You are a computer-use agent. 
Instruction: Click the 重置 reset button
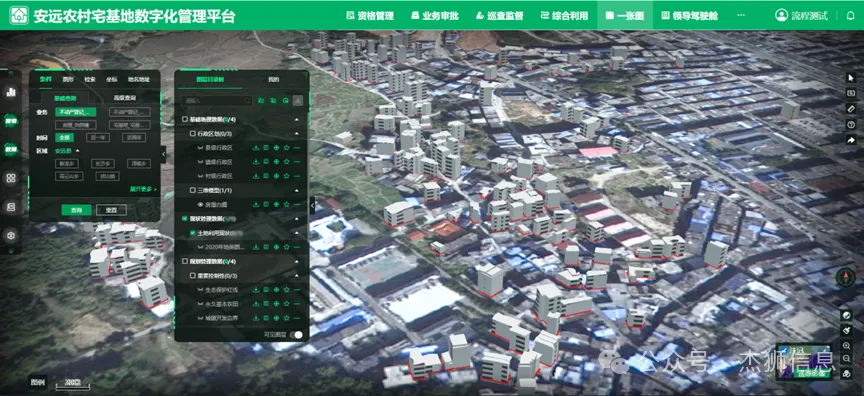click(x=111, y=210)
